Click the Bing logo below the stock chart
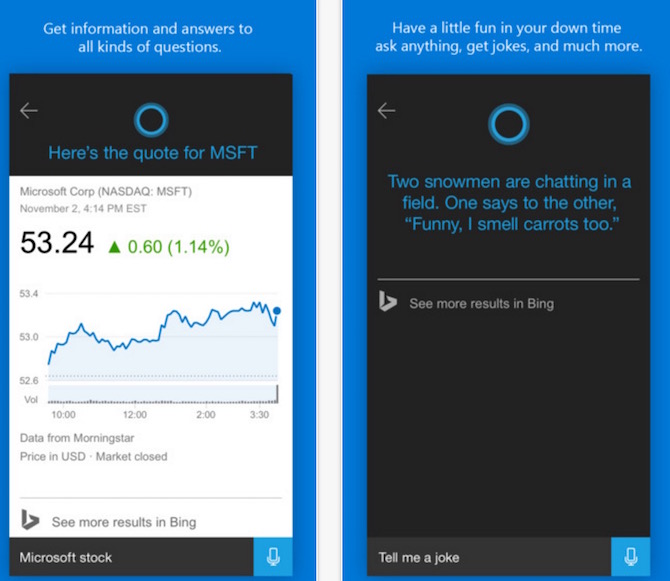This screenshot has height=581, width=670. [x=31, y=521]
